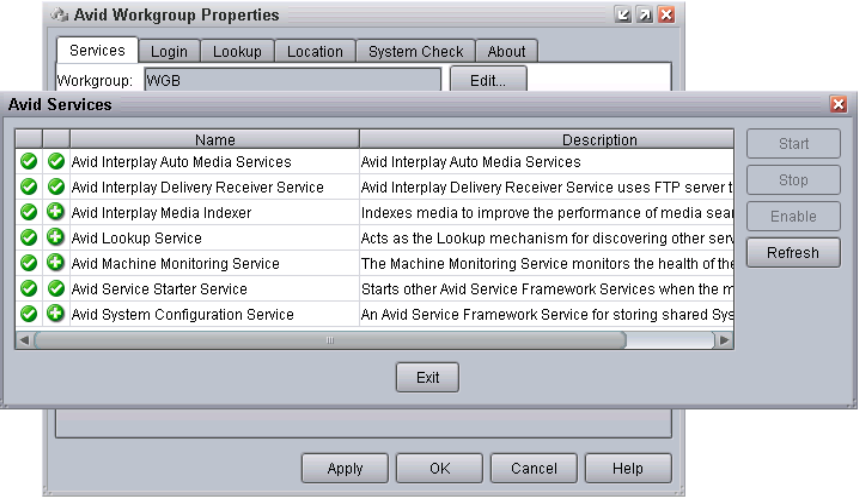Screen dimensions: 859x498
Task: Open Help in Workgroup Properties window
Action: click(628, 468)
